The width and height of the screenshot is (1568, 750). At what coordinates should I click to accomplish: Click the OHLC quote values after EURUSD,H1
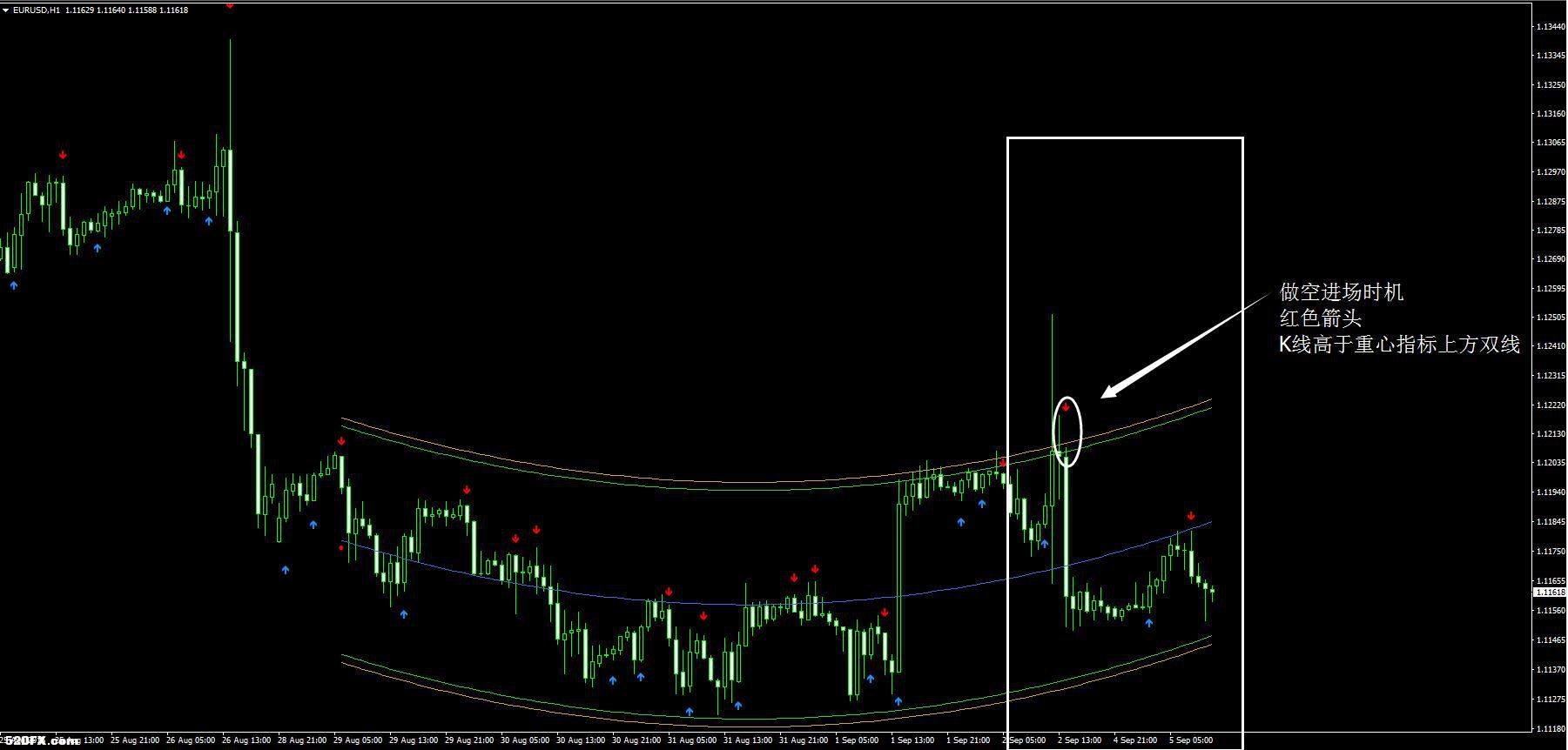pos(125,10)
